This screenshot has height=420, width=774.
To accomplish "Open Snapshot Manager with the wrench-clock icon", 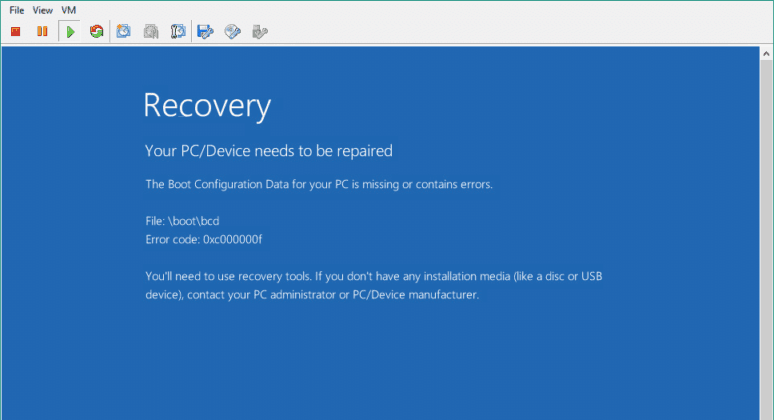I will [x=178, y=32].
